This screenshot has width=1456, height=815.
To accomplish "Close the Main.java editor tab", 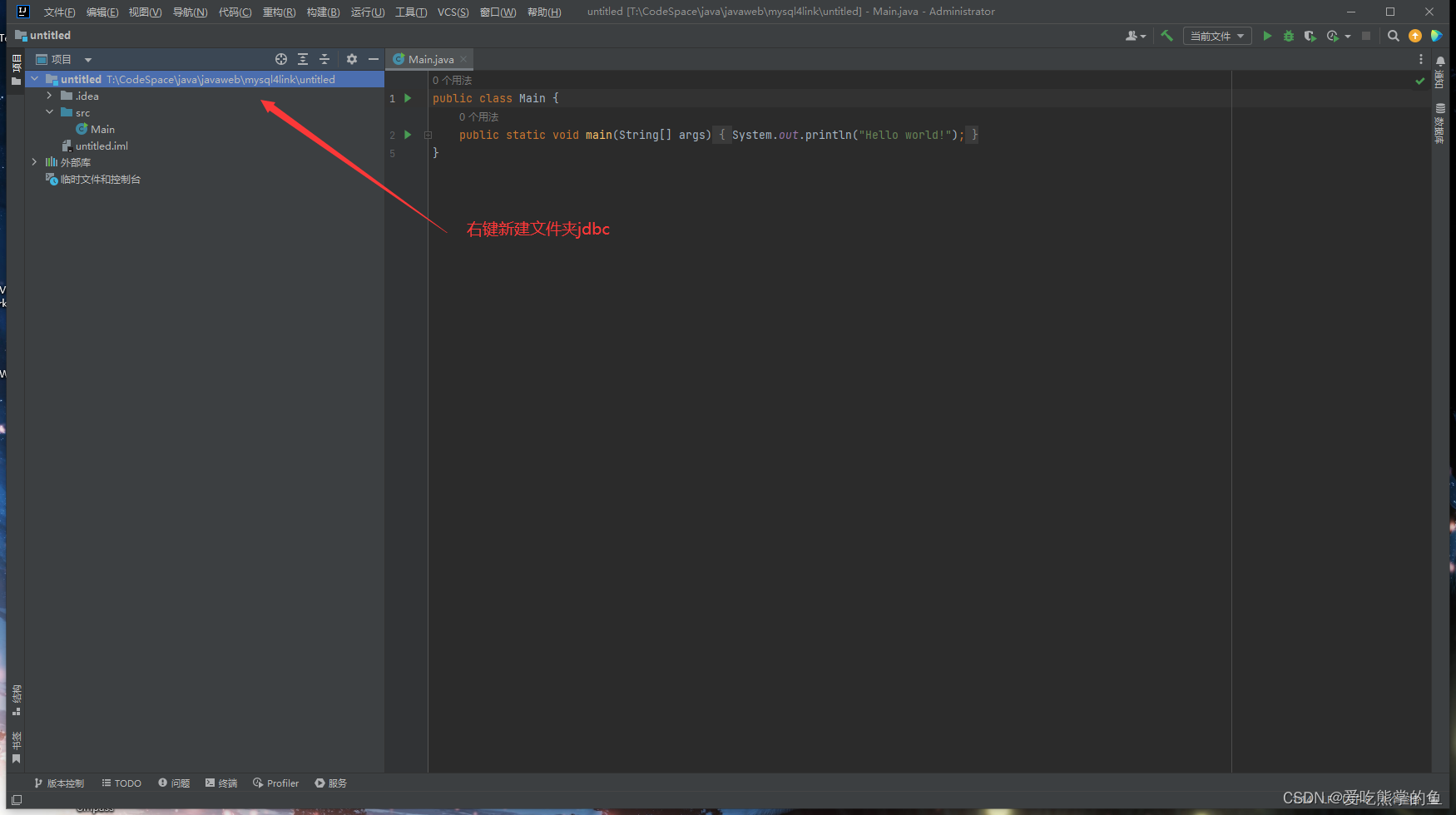I will [463, 59].
